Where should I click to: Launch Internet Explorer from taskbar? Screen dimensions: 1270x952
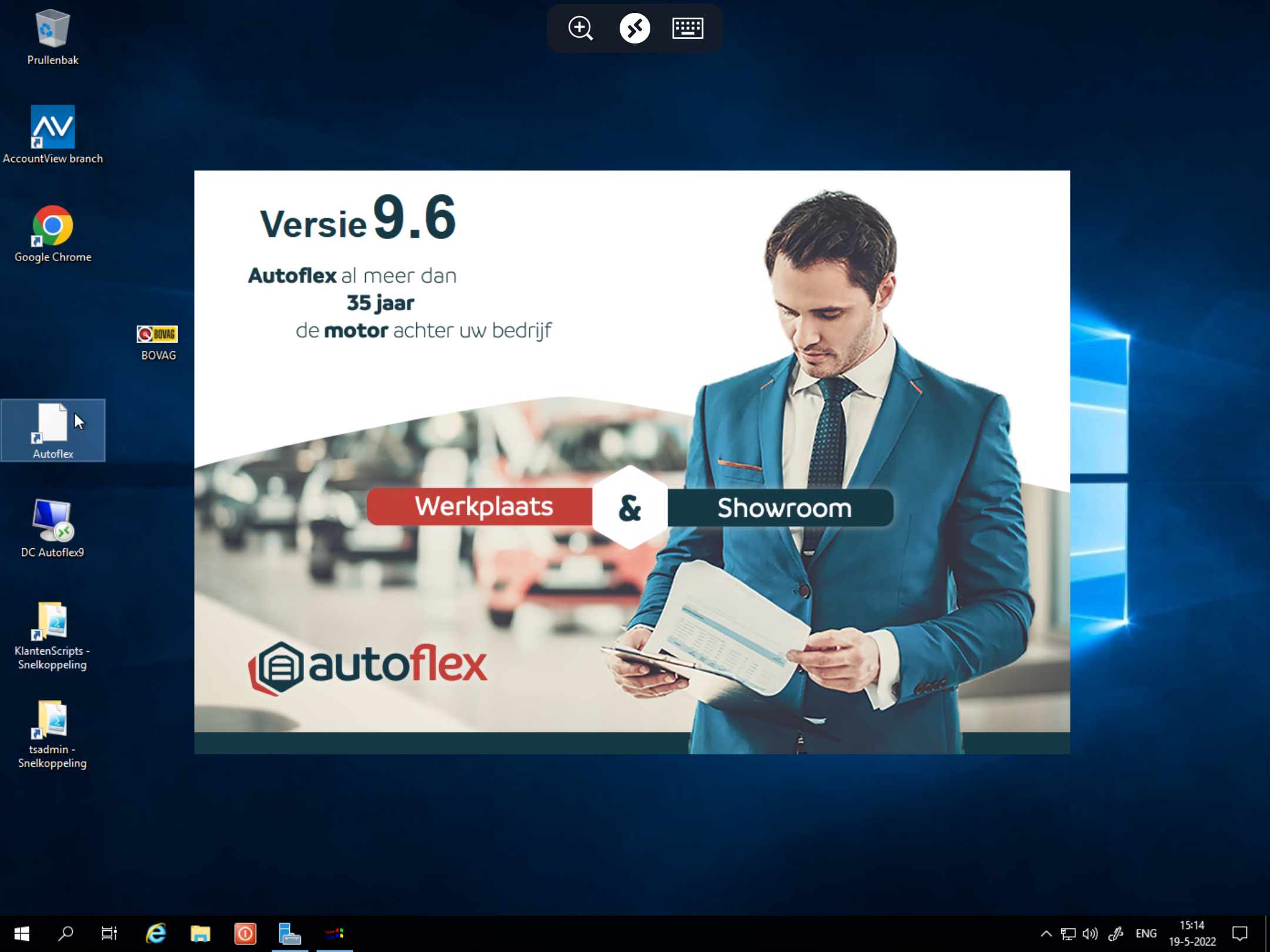tap(156, 933)
